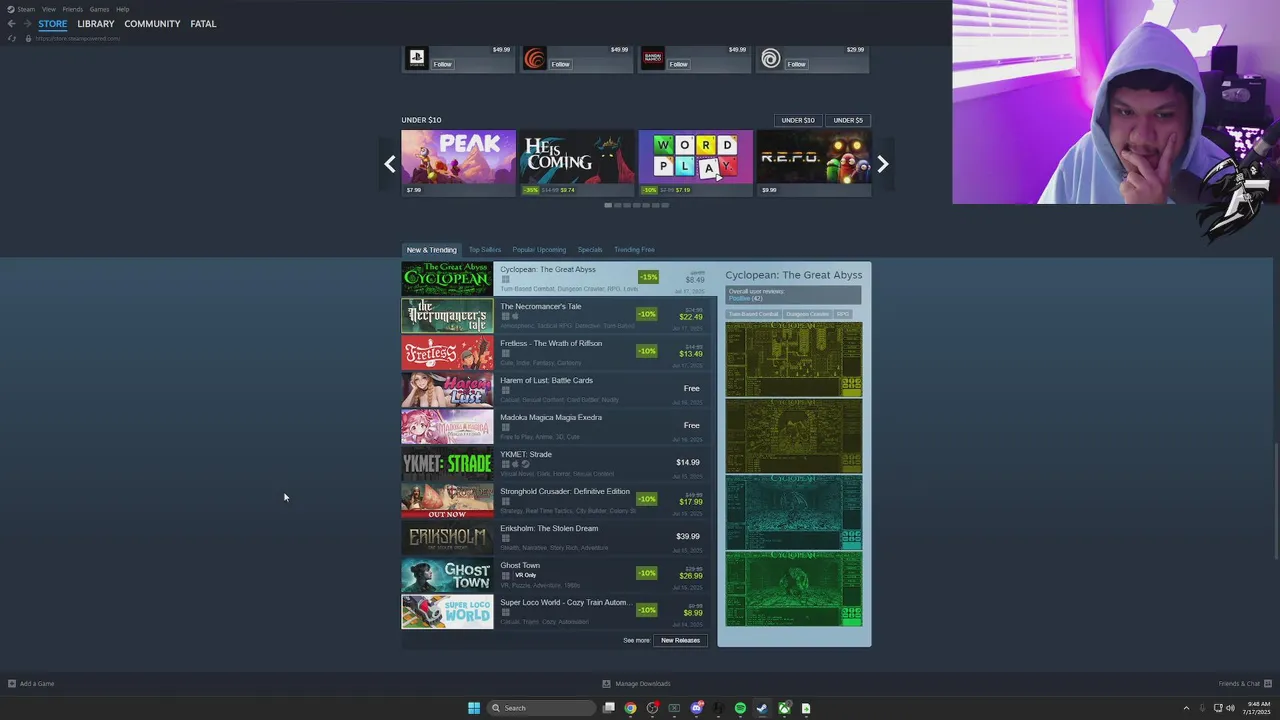Open the Word Play game capsule
This screenshot has width=1280, height=720.
(x=696, y=163)
